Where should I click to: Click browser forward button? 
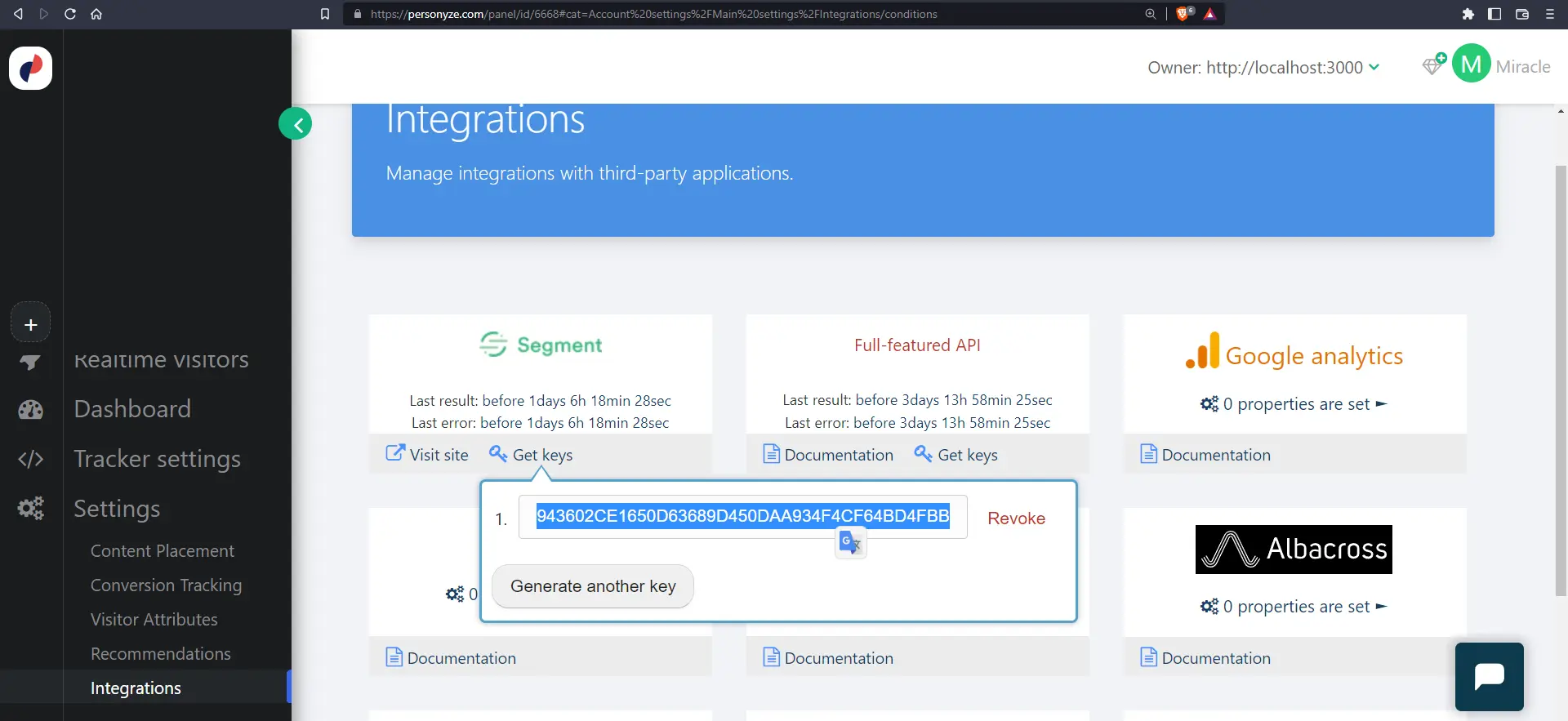[44, 14]
